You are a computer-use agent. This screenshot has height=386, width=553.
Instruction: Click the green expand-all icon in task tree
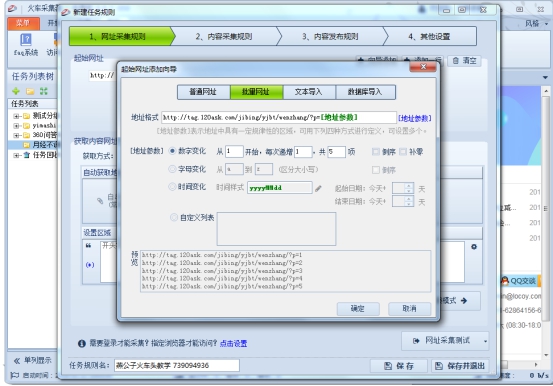pos(43,91)
